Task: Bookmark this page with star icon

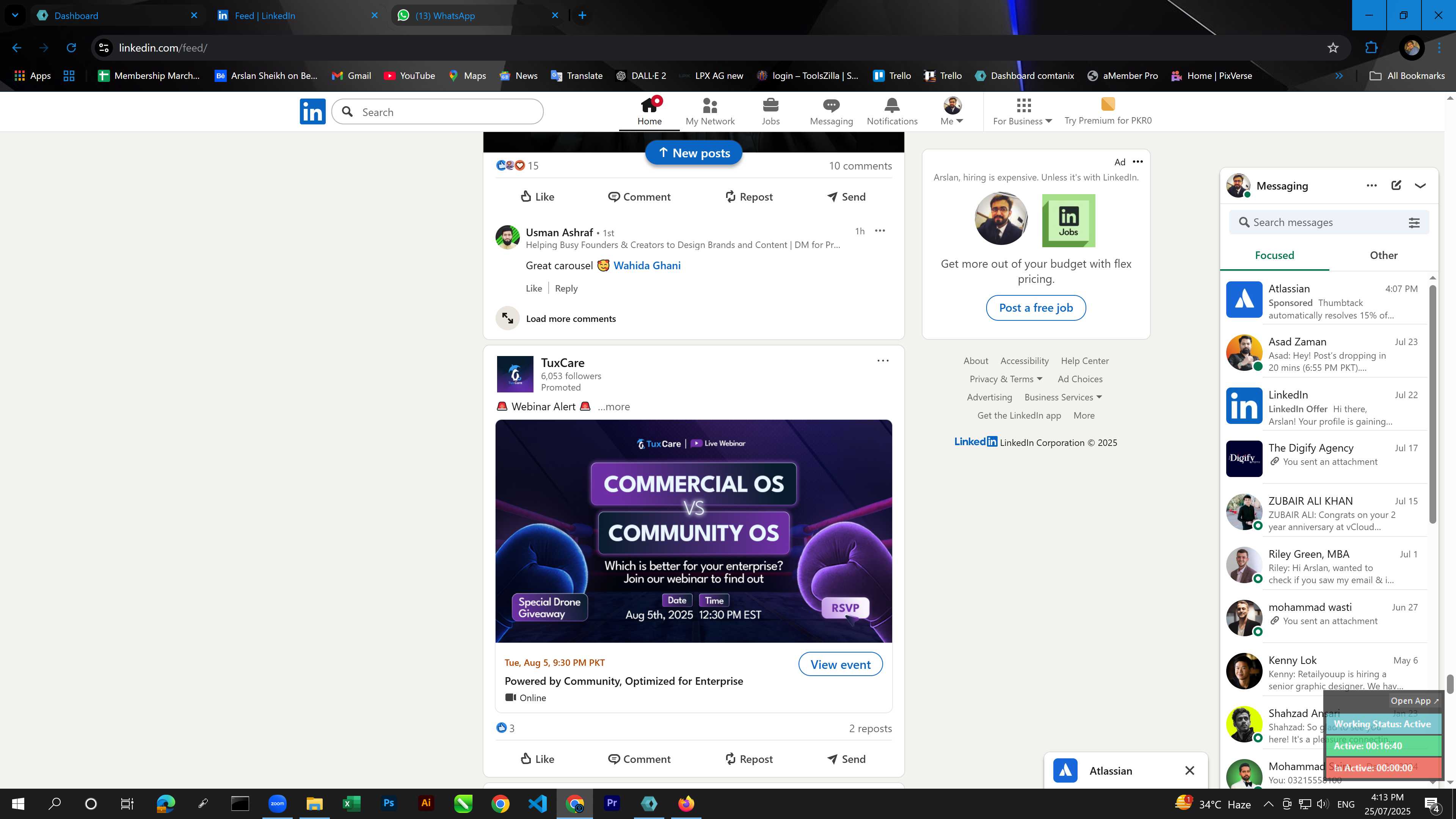Action: 1333,48
